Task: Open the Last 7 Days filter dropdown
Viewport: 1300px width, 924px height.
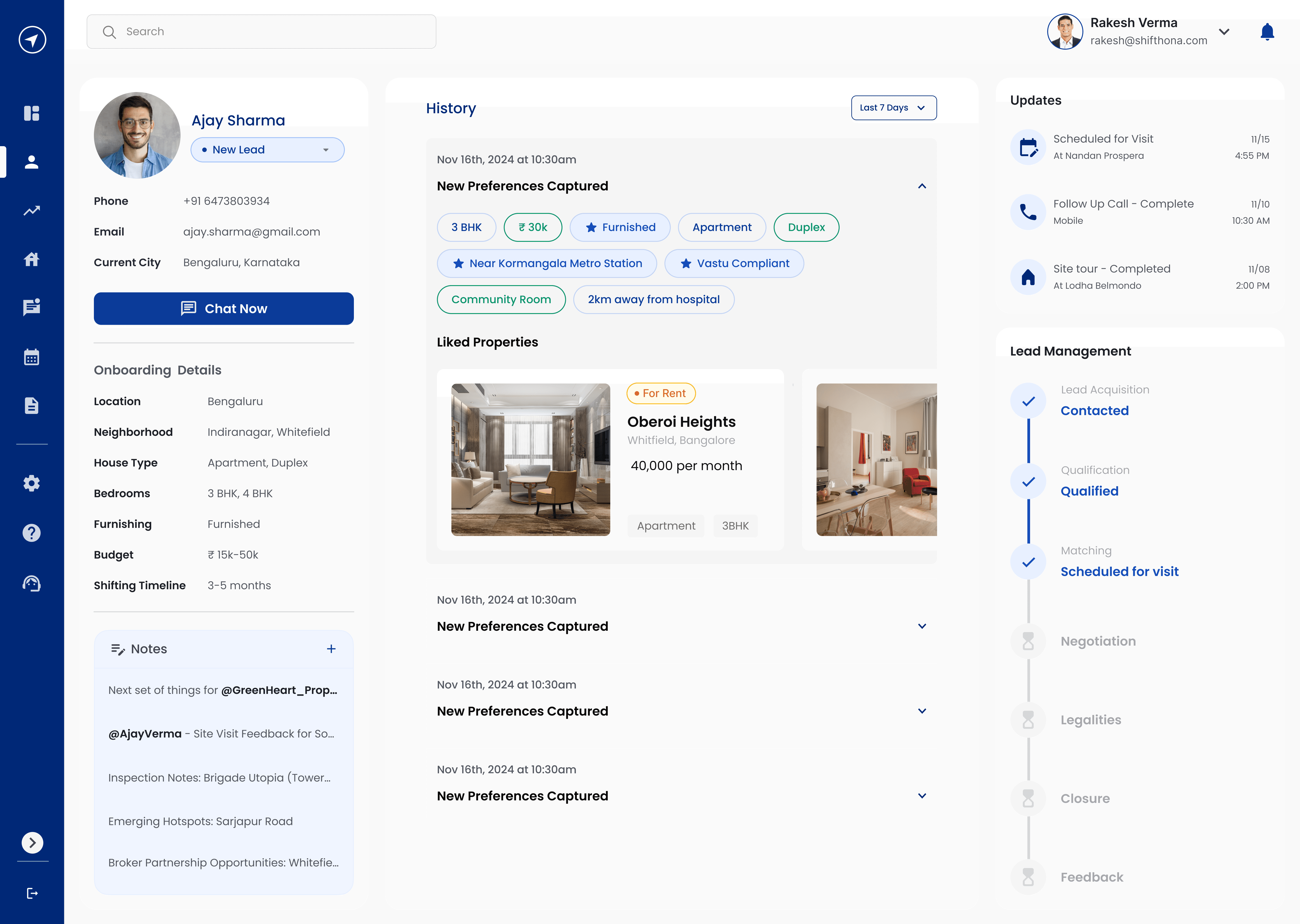Action: pos(893,108)
